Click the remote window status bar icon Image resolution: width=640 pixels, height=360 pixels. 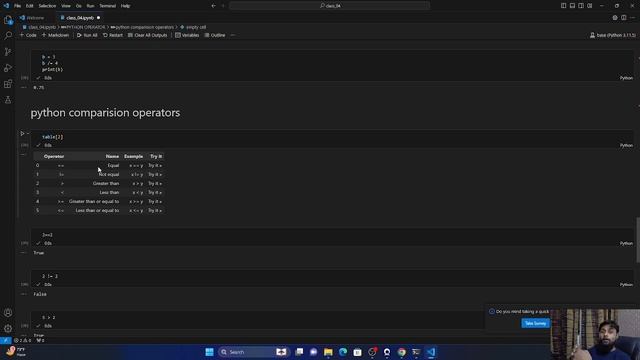coord(5,340)
